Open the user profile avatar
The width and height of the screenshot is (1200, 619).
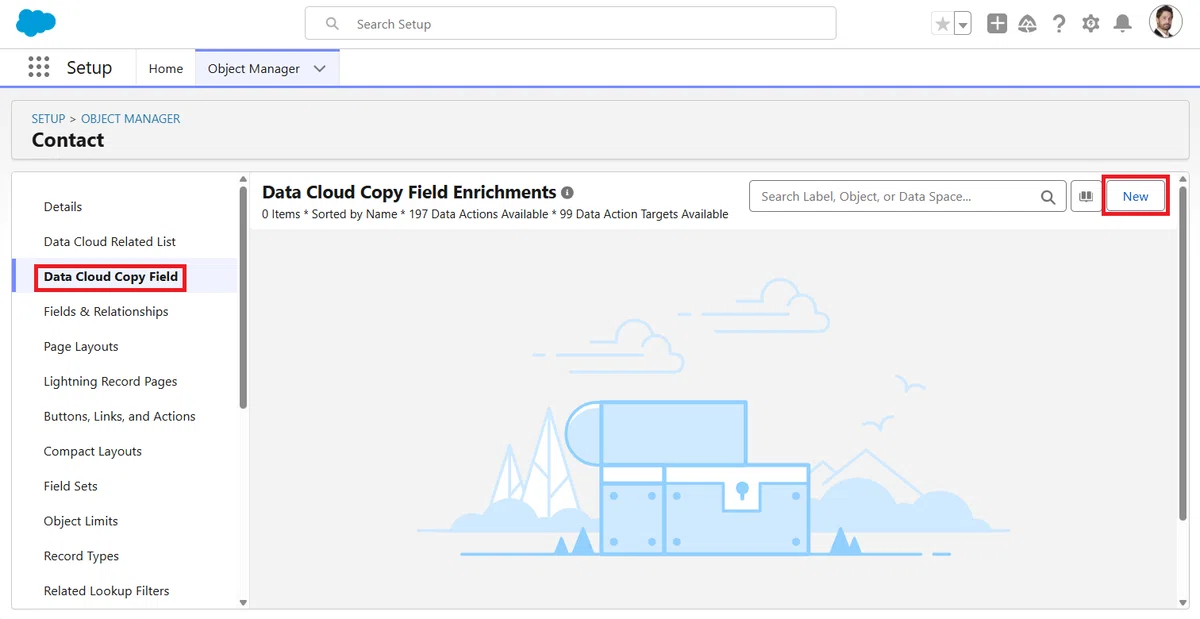tap(1165, 22)
